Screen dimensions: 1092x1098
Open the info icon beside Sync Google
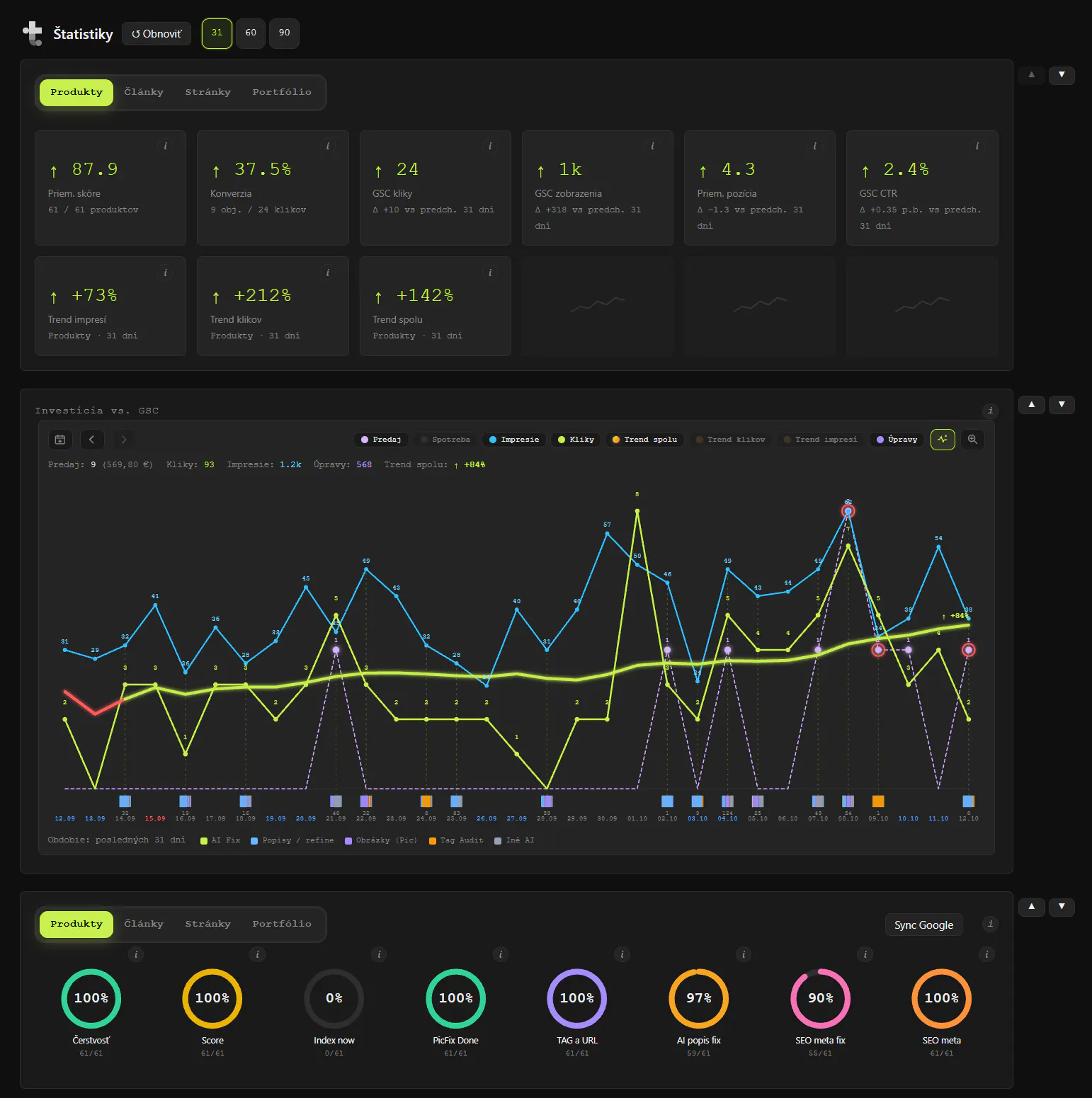(x=991, y=924)
